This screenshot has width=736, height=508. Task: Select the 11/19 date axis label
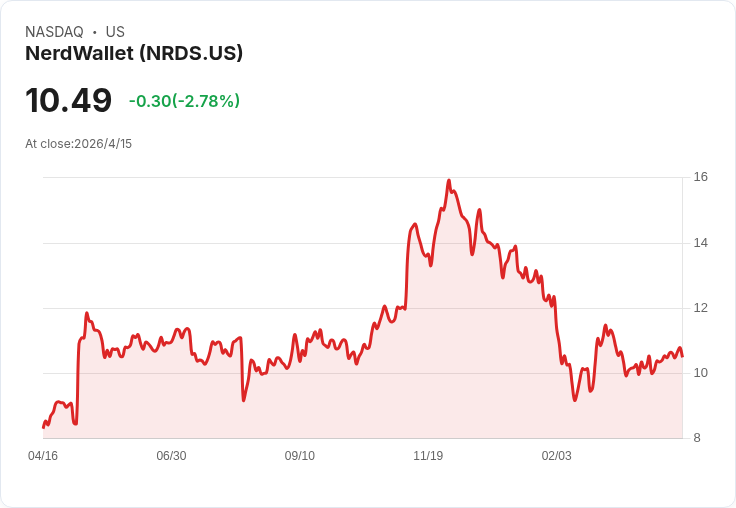pyautogui.click(x=428, y=455)
